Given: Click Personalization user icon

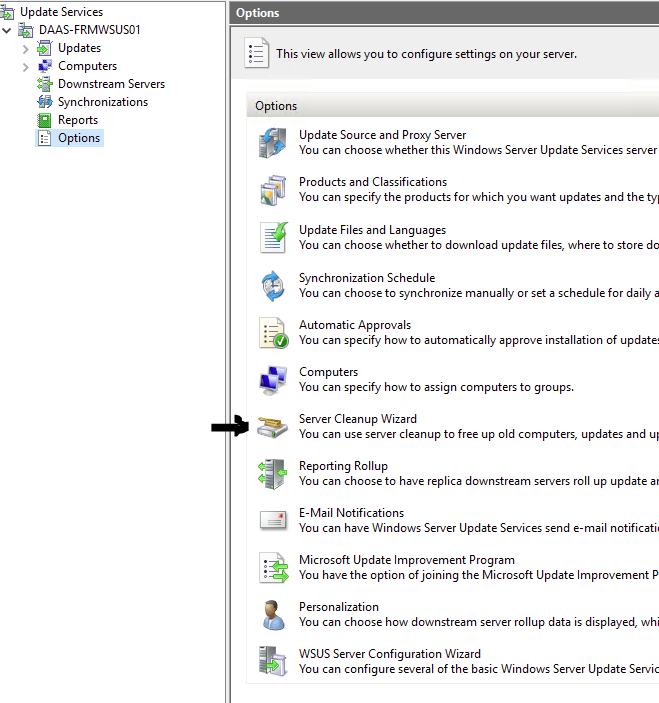Looking at the screenshot, I should [273, 615].
